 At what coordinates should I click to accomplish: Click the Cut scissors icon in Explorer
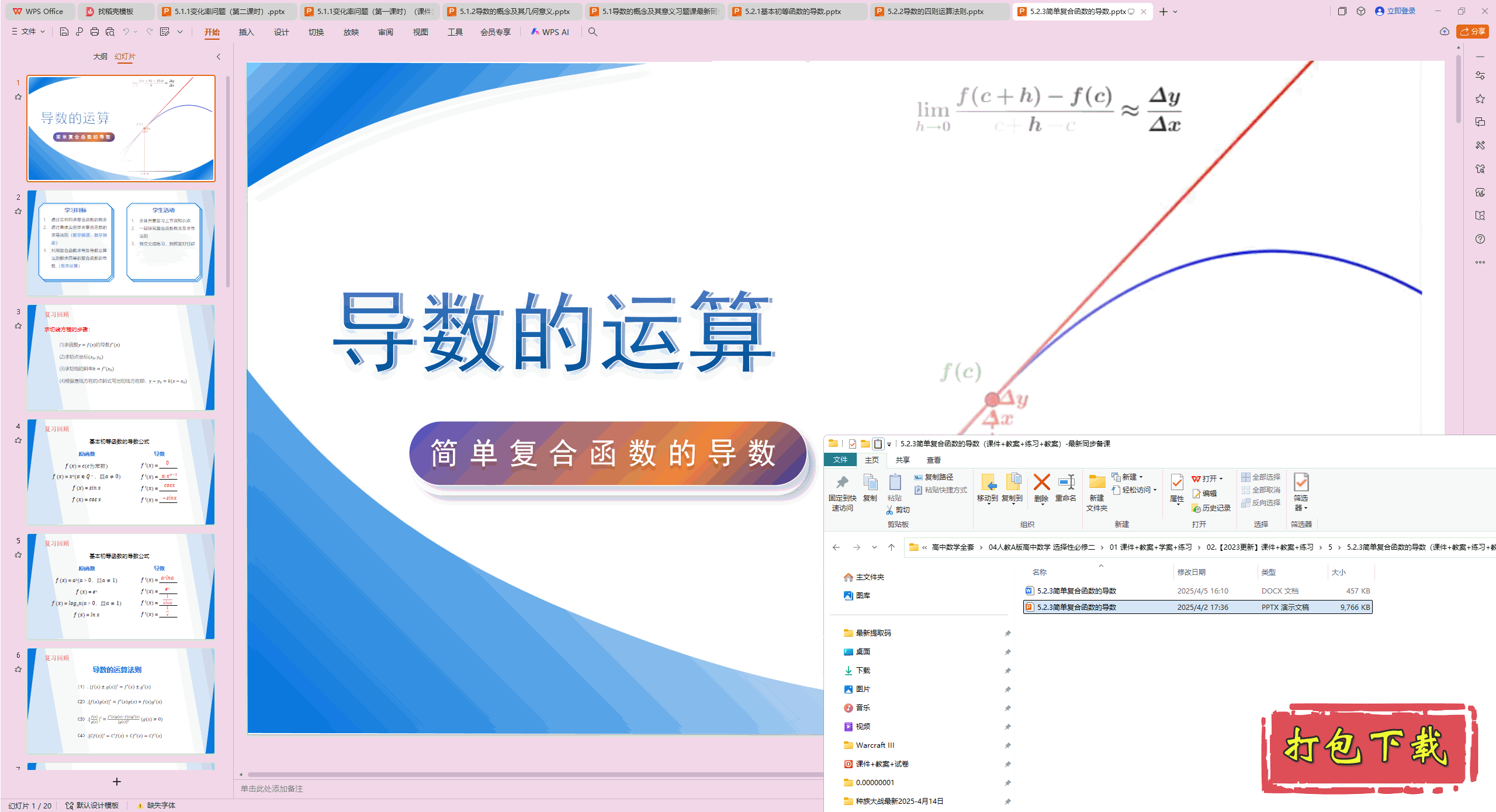click(x=898, y=510)
